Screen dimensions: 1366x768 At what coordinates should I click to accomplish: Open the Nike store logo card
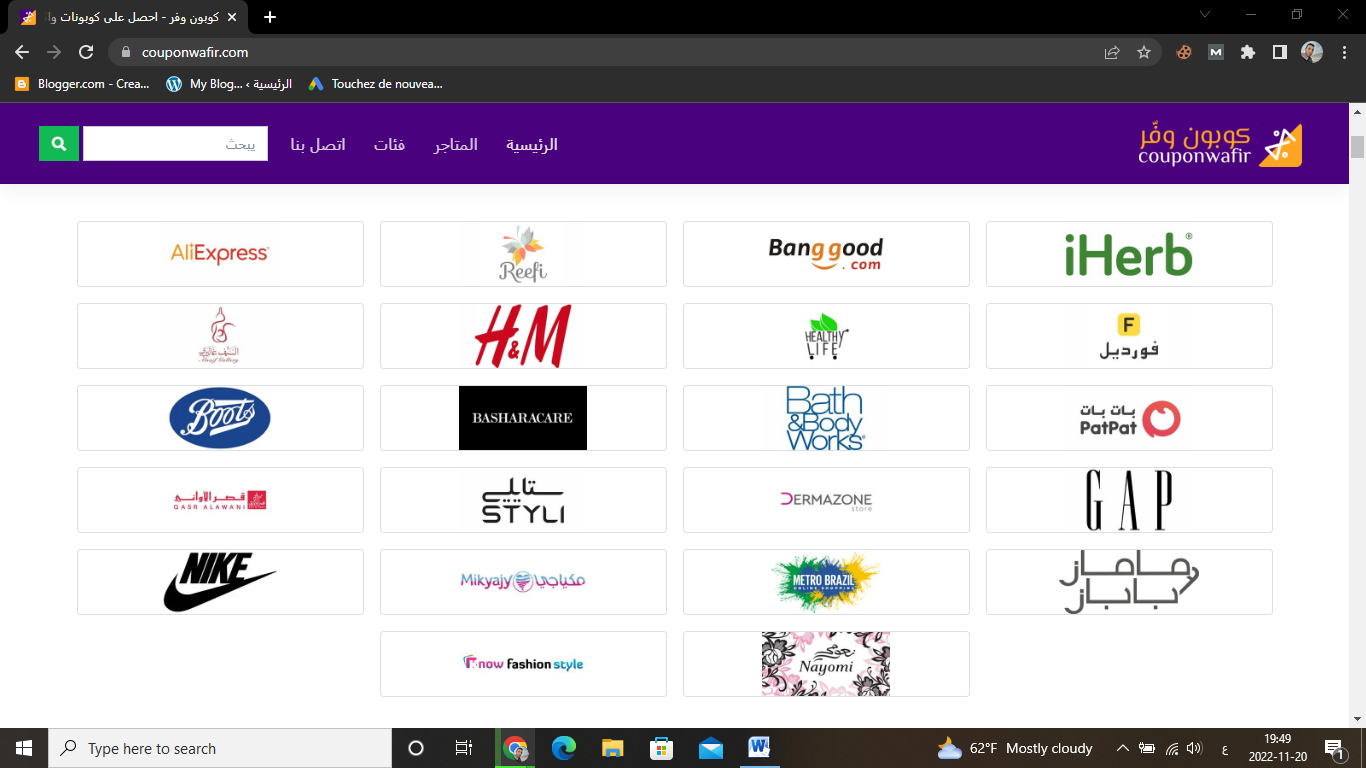(x=220, y=582)
